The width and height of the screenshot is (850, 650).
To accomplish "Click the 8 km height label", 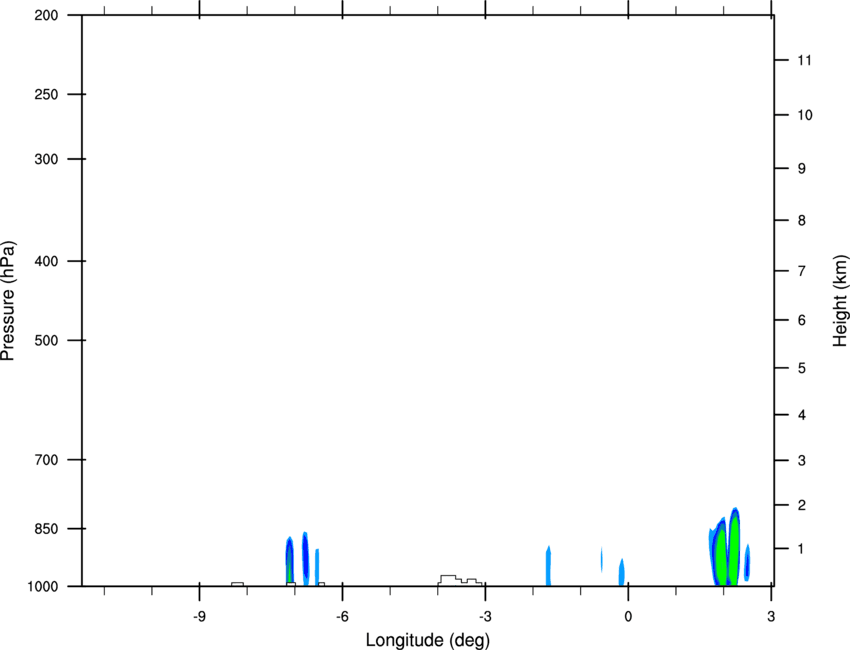I will [802, 221].
